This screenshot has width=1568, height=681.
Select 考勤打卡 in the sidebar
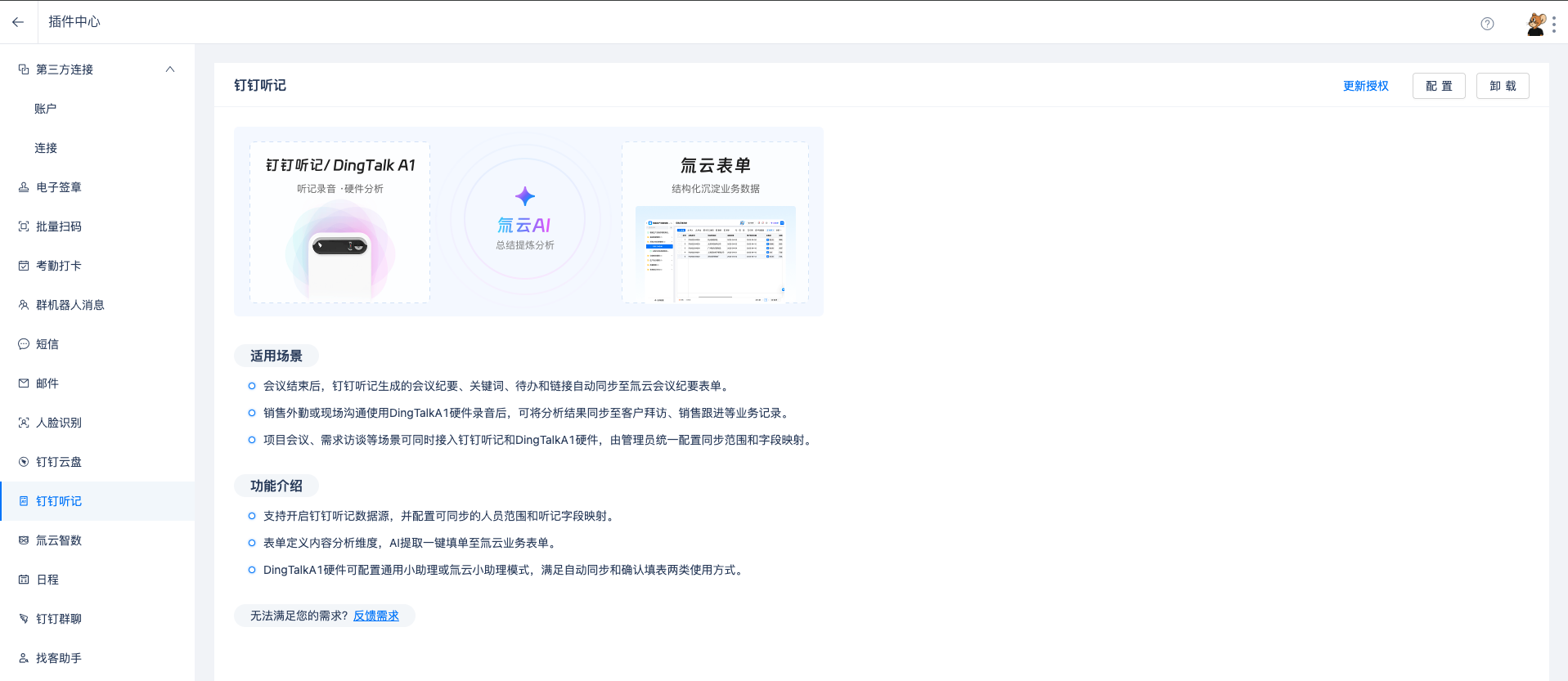97,266
